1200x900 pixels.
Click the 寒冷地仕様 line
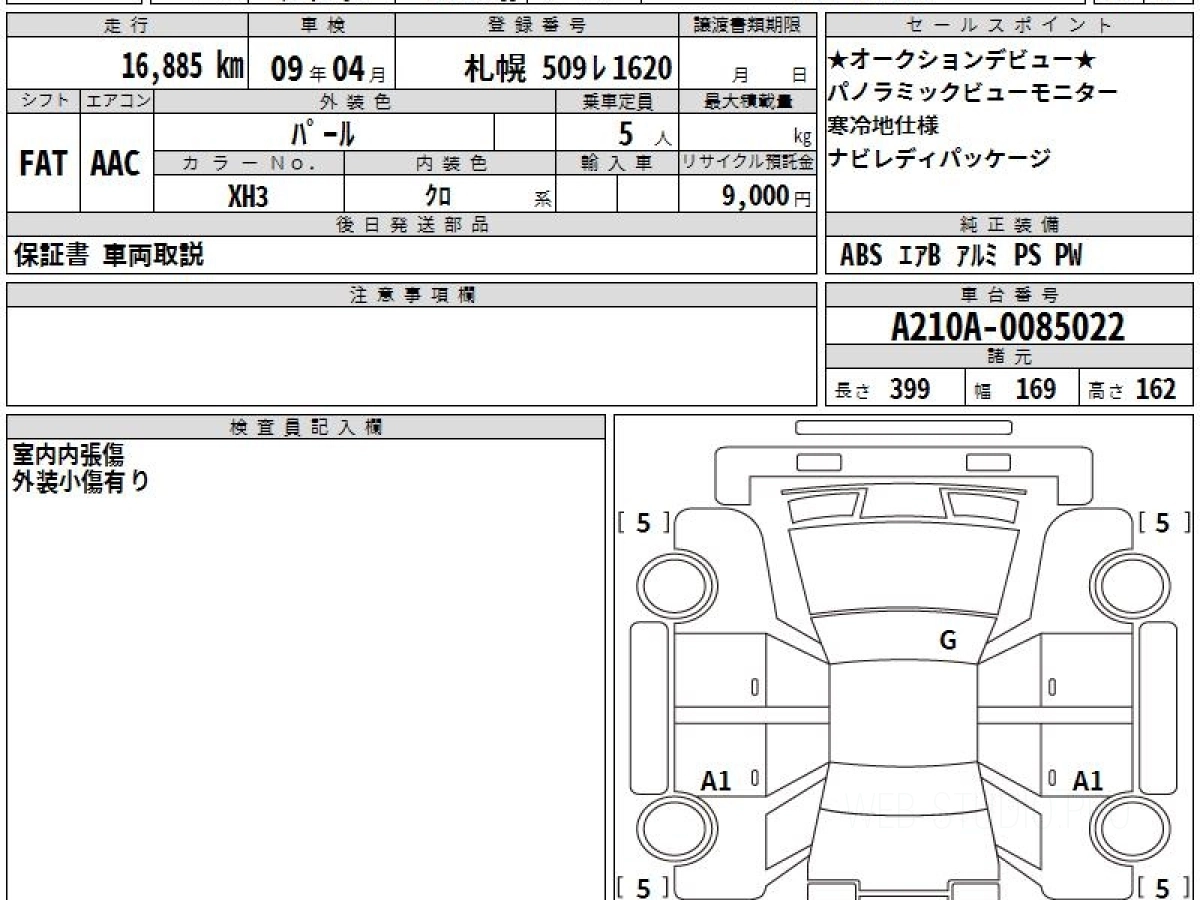[884, 126]
